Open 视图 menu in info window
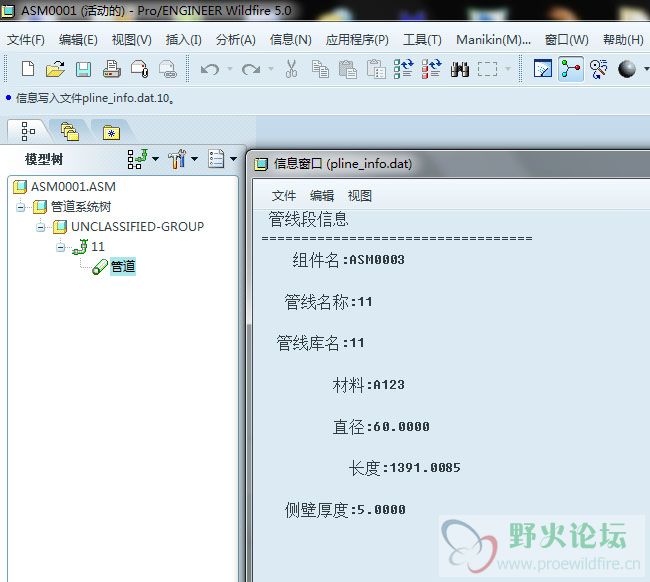Screen dimensions: 650x582 tap(360, 196)
